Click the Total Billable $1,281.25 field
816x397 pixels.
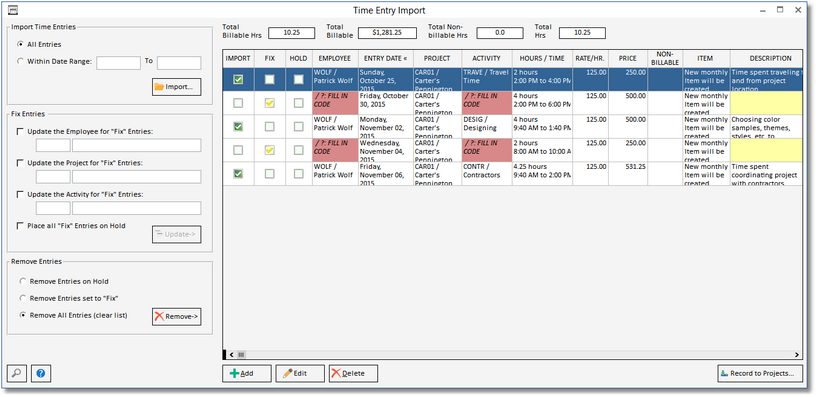[x=387, y=32]
